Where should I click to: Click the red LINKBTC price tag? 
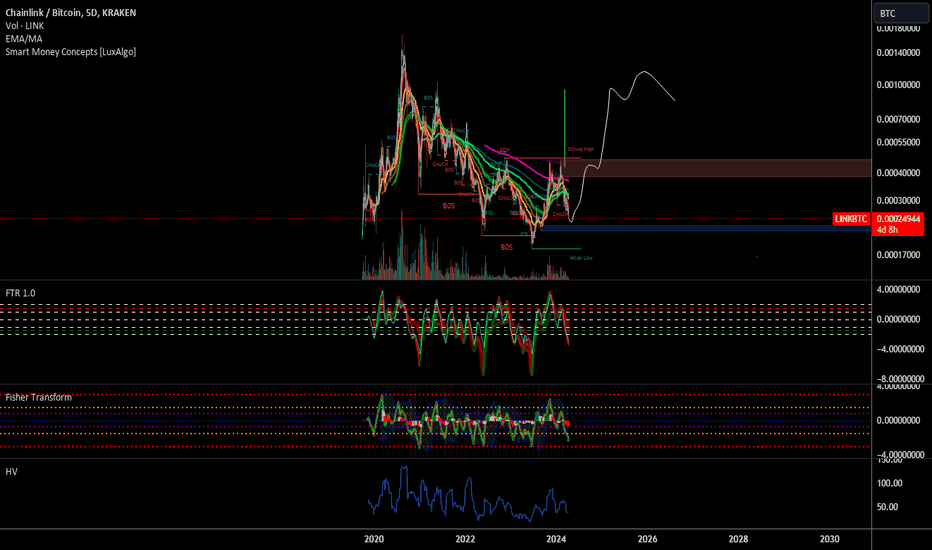click(x=851, y=219)
